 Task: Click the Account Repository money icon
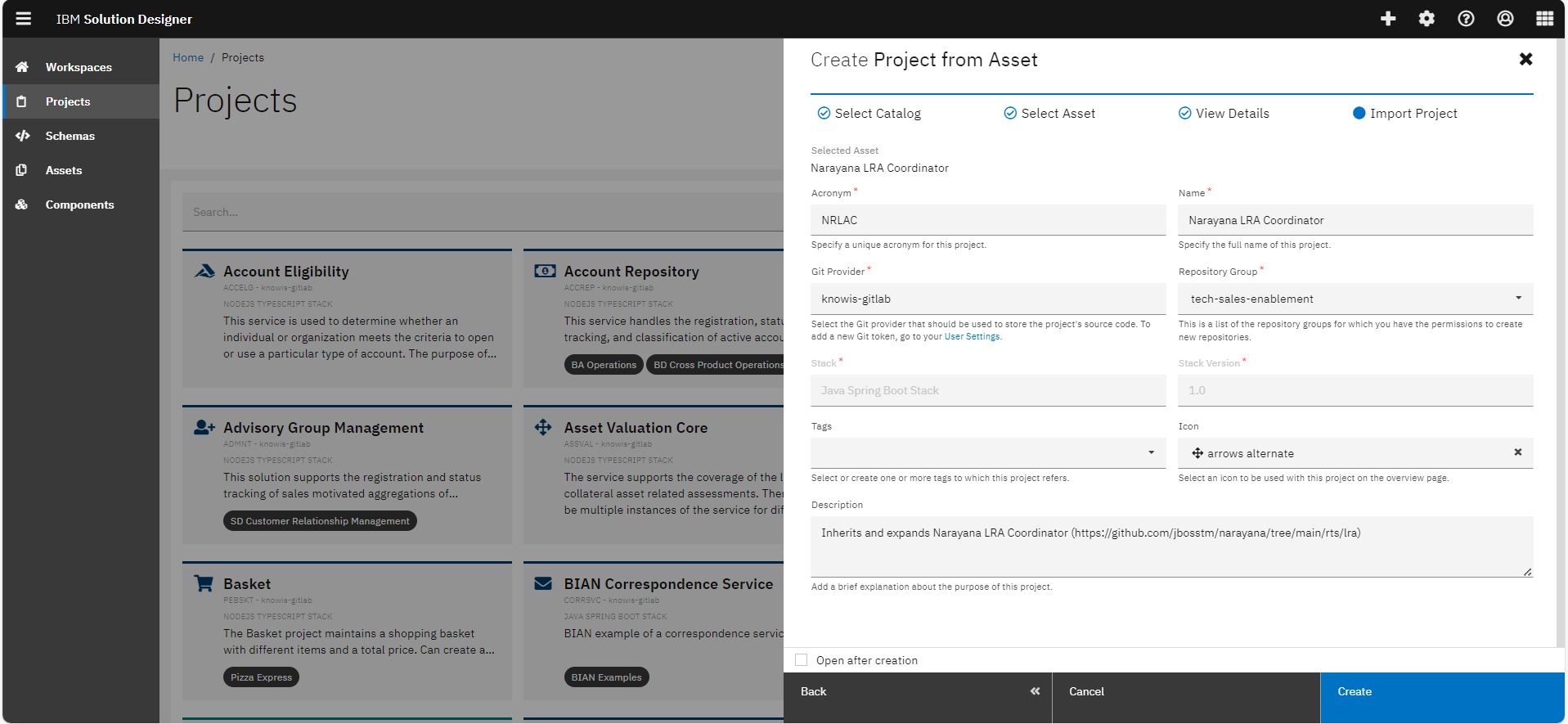(545, 271)
